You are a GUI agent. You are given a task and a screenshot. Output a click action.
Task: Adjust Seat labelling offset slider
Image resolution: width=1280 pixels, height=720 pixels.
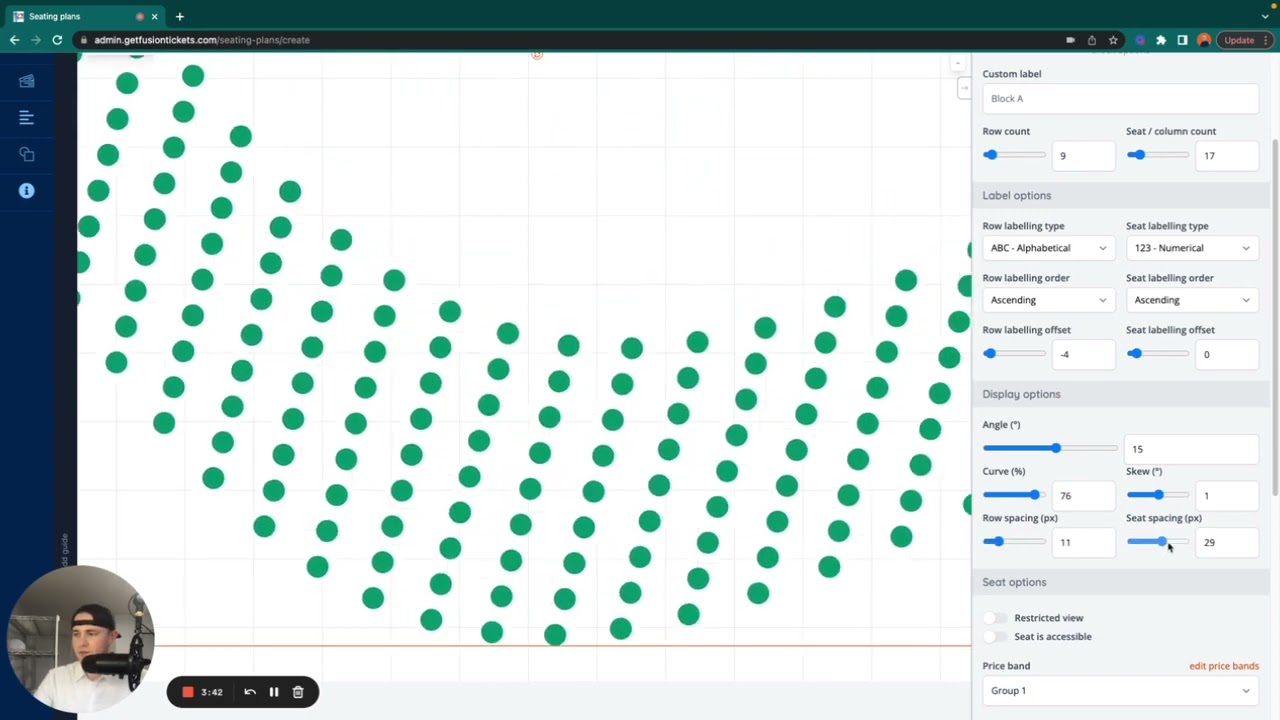(1158, 353)
